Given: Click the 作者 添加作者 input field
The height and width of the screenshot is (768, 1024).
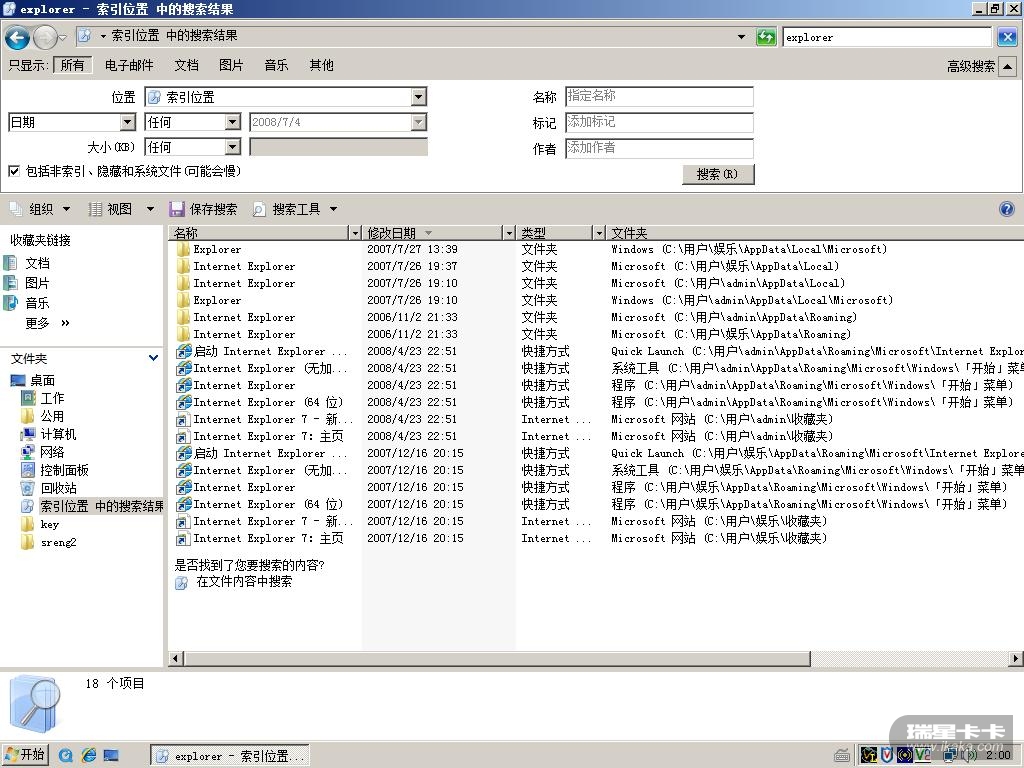Looking at the screenshot, I should [659, 148].
